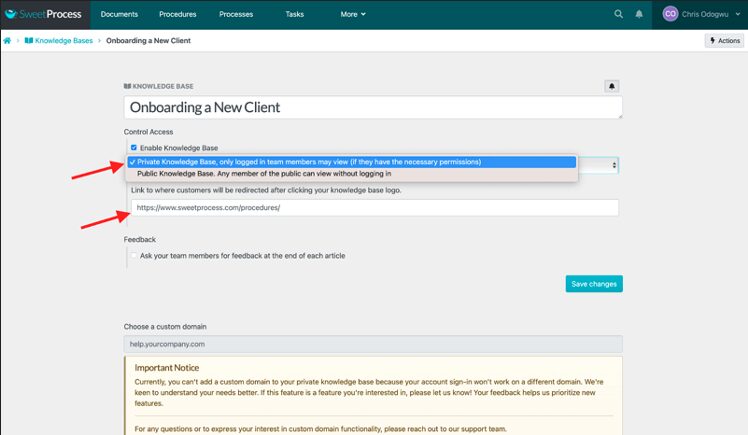
Task: Click the home icon in breadcrumb
Action: pos(8,41)
